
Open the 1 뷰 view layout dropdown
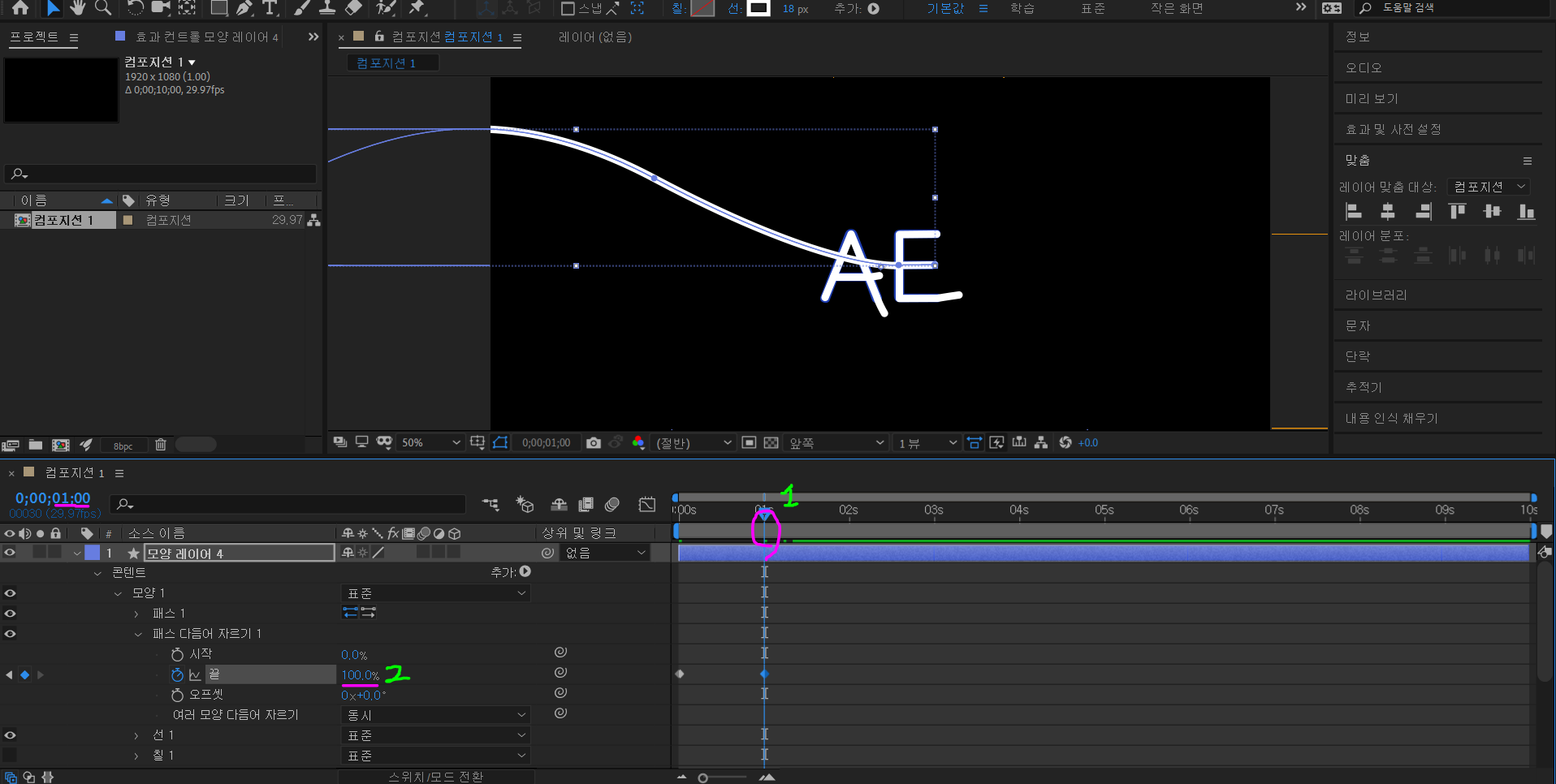927,442
